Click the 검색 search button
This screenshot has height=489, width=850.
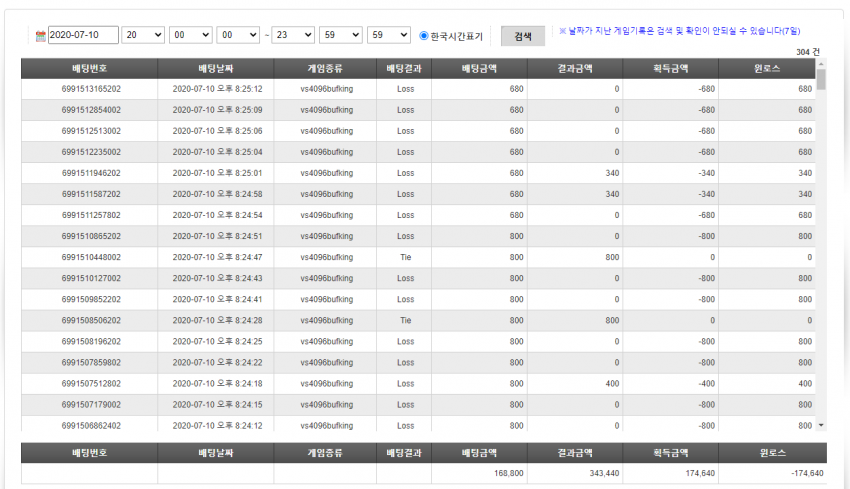point(523,36)
